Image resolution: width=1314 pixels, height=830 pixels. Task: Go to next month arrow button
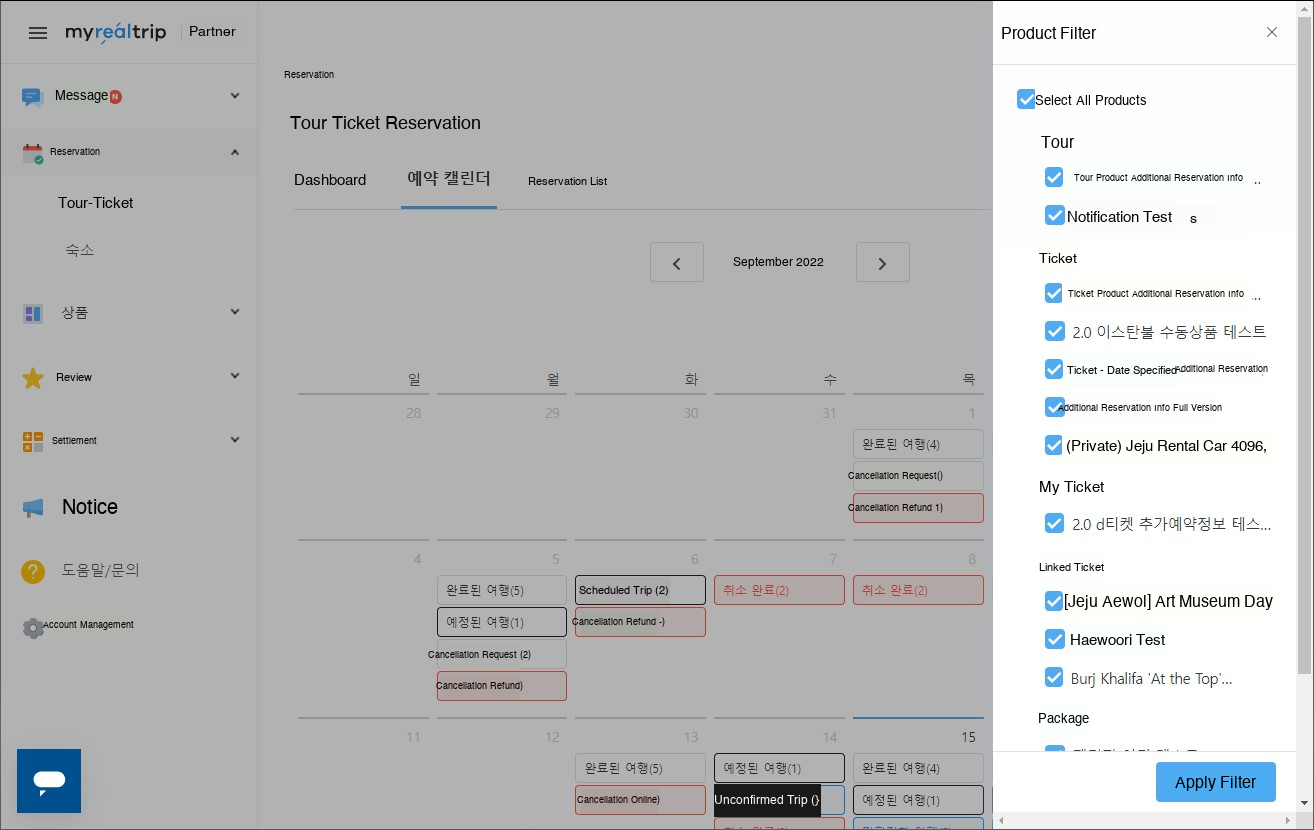(882, 263)
